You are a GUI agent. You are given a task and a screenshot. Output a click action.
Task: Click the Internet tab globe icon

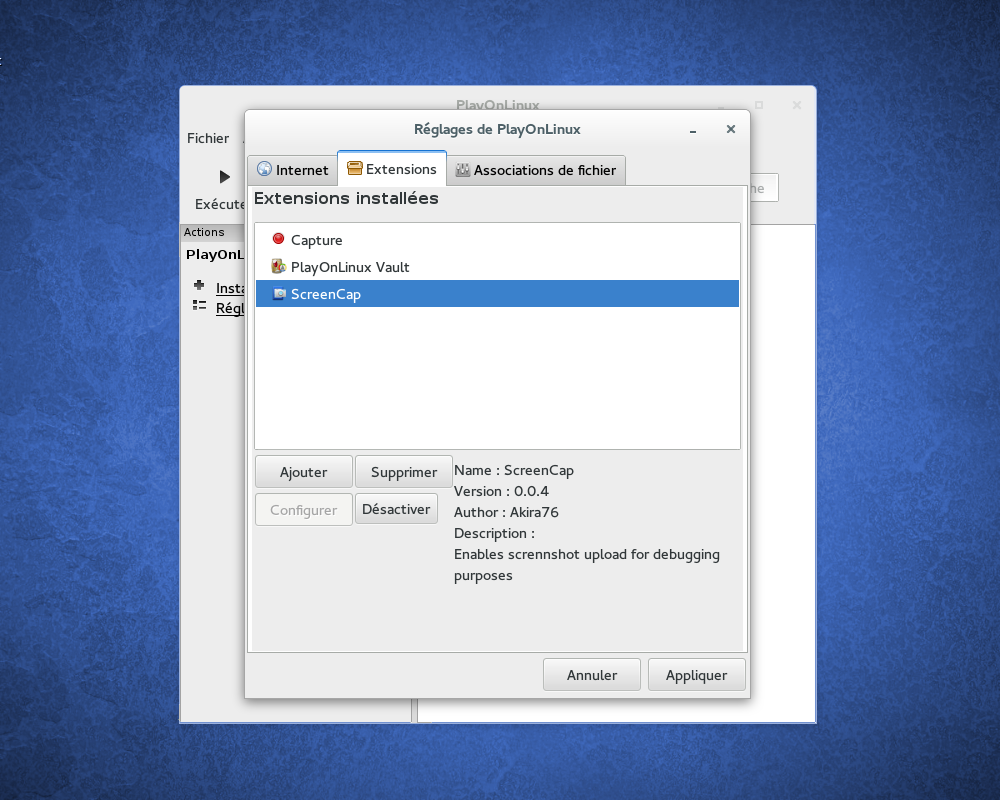point(264,169)
